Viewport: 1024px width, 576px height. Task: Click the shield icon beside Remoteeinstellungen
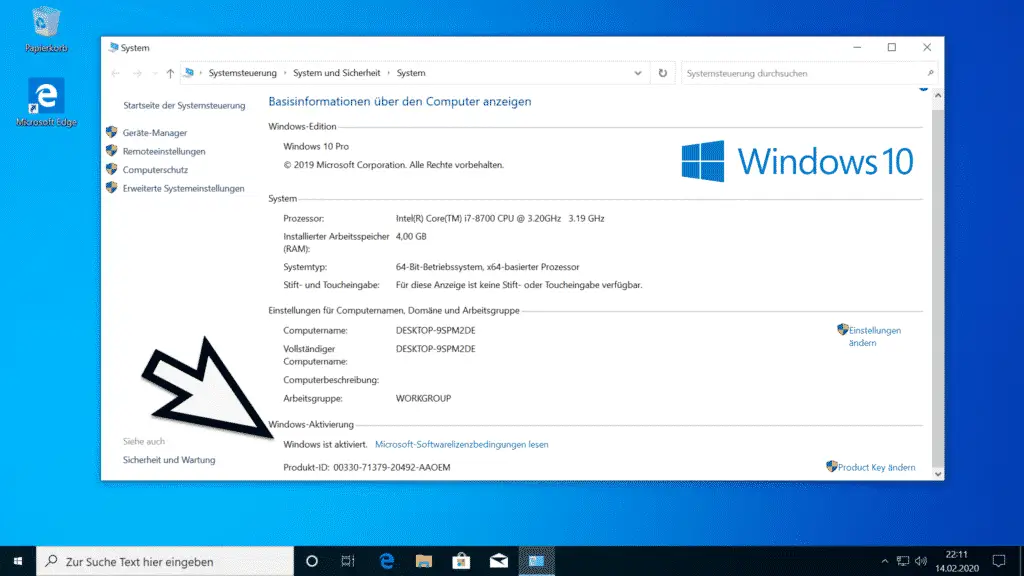tap(112, 150)
